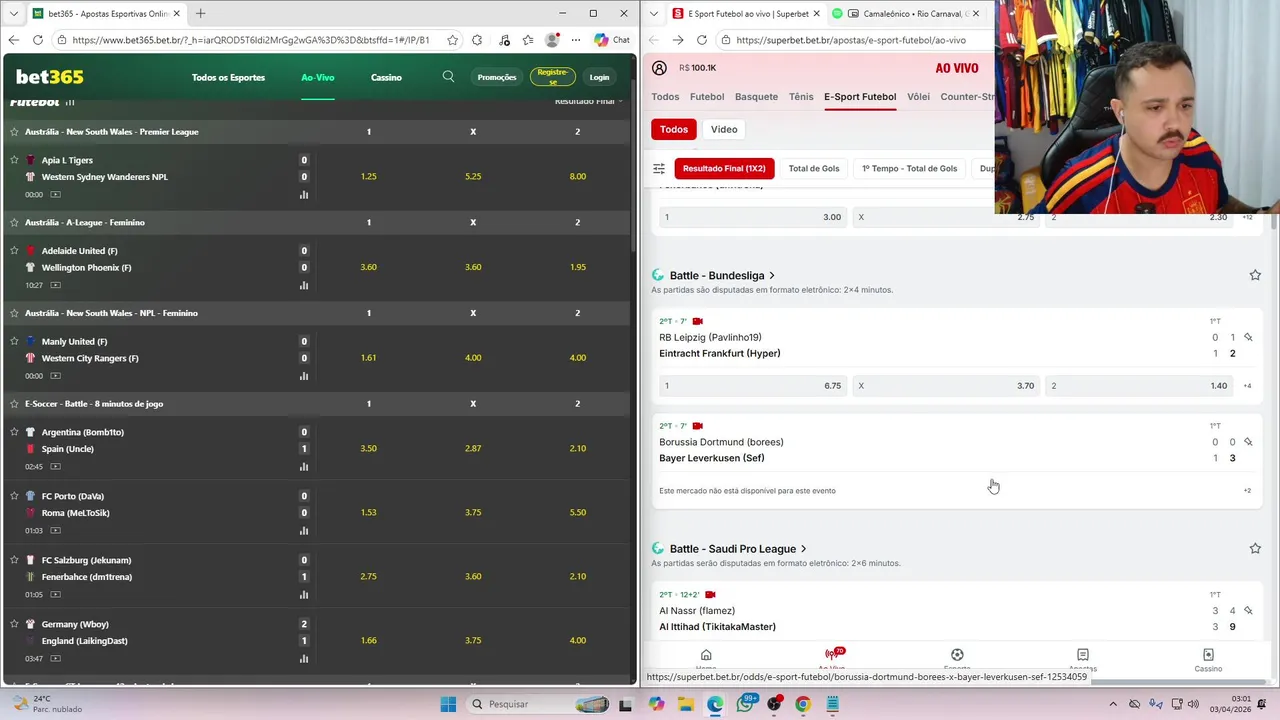Screen dimensions: 1280x720
Task: Open Superbet Cassino bottom icon
Action: click(x=1208, y=660)
